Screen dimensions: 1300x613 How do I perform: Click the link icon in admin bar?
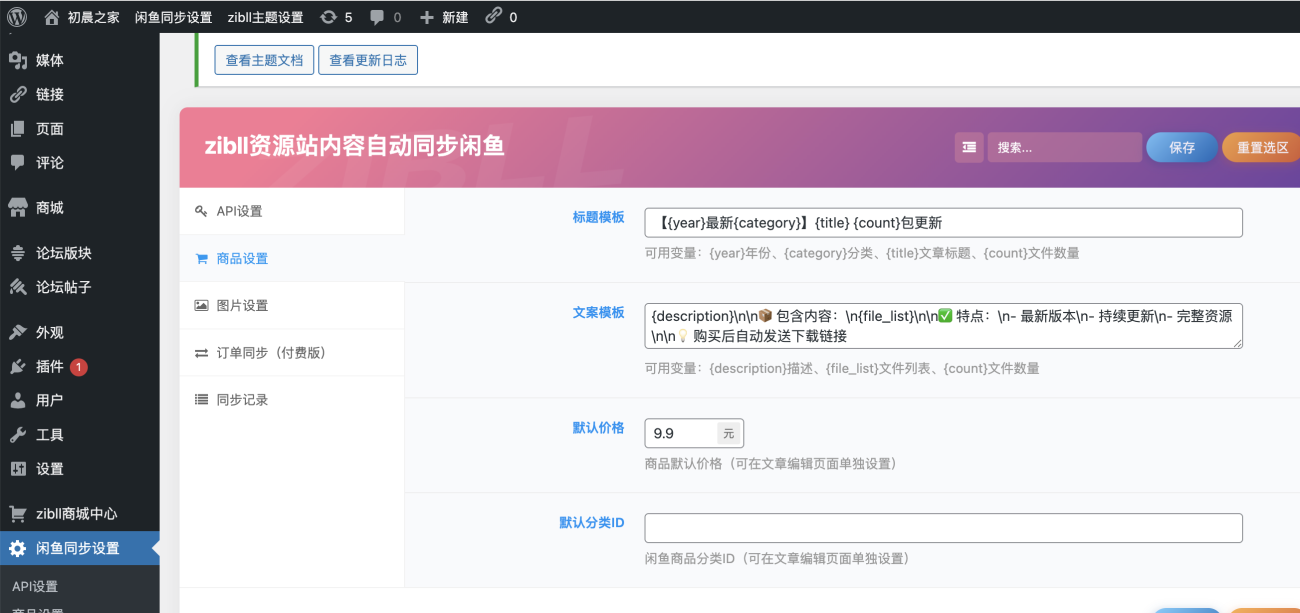[493, 17]
